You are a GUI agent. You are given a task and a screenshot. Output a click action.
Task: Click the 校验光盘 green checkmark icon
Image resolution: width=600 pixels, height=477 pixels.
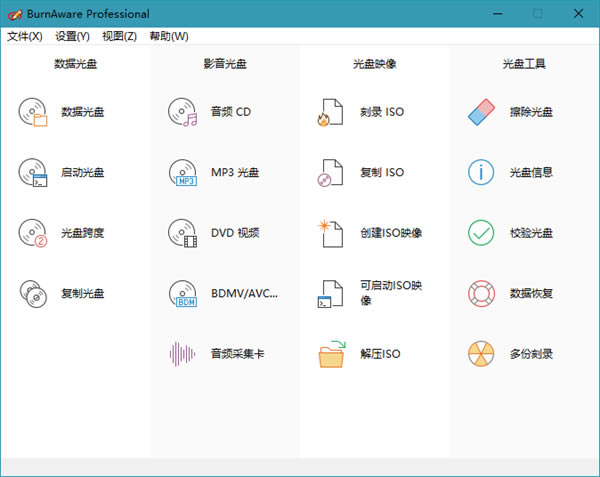click(481, 233)
